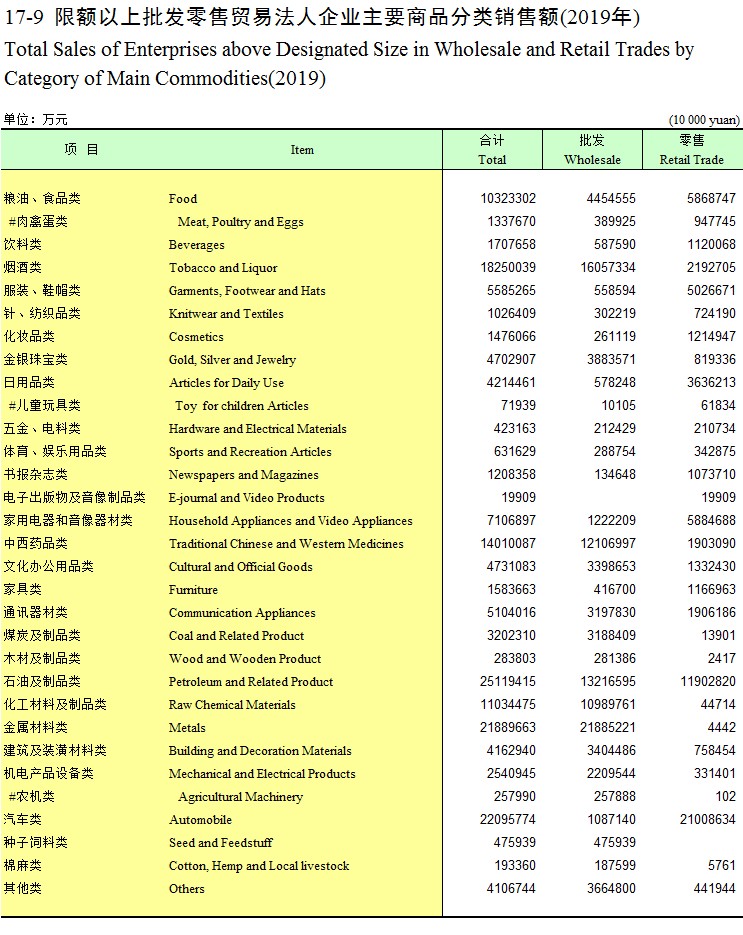The image size is (743, 935).
Task: Select Toy wholesale value 10105
Action: [618, 406]
